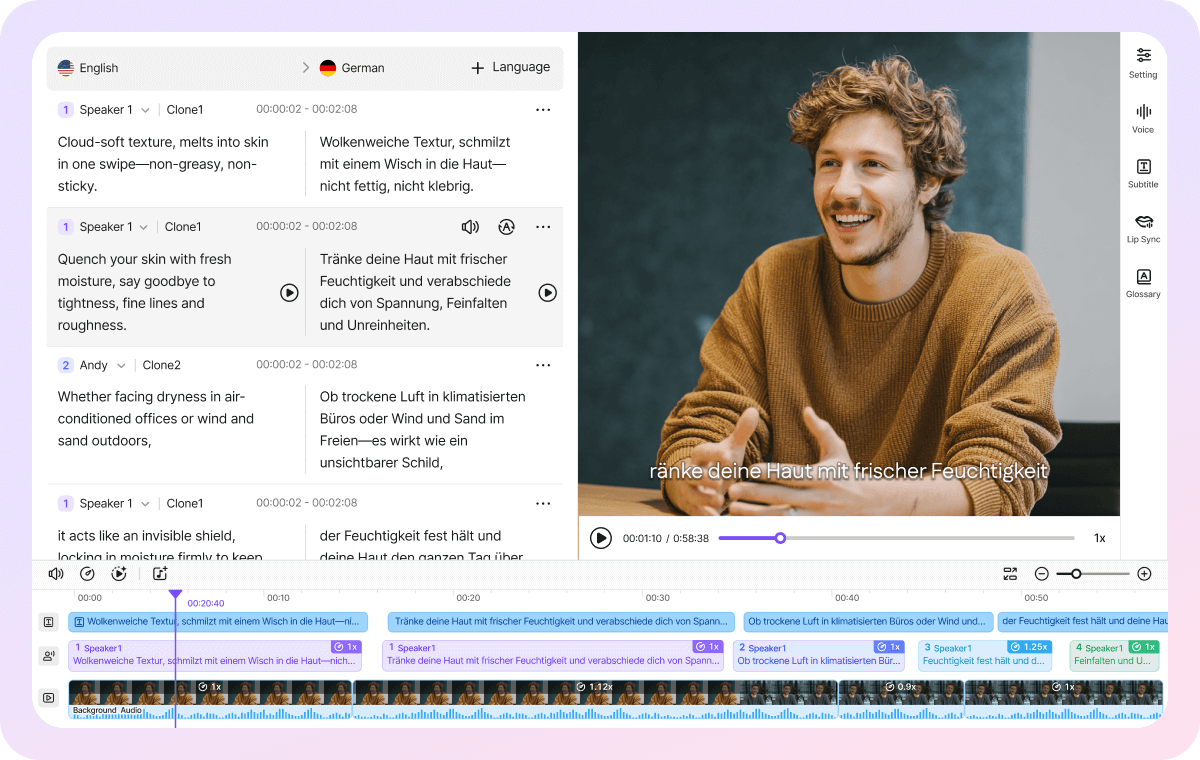Open the Glossary panel
1200x760 pixels.
tap(1142, 284)
